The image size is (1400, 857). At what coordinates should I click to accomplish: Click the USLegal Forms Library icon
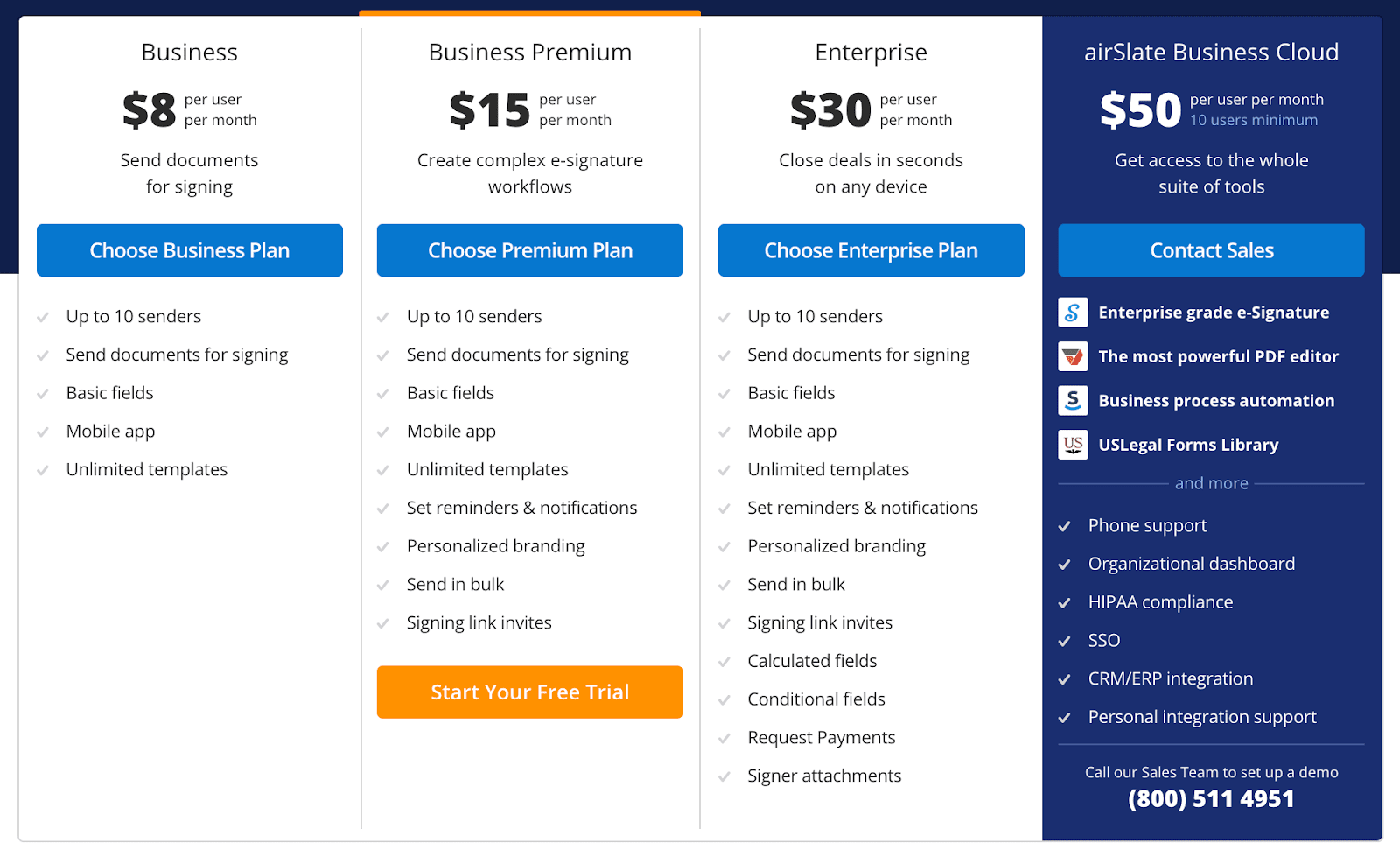point(1073,445)
